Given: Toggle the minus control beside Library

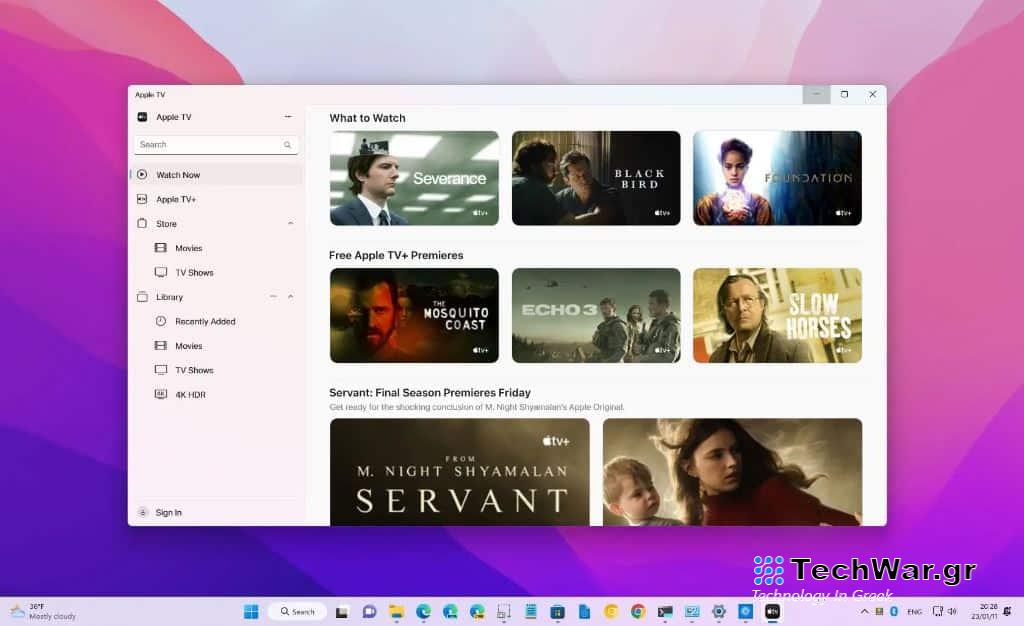Looking at the screenshot, I should pyautogui.click(x=274, y=294).
